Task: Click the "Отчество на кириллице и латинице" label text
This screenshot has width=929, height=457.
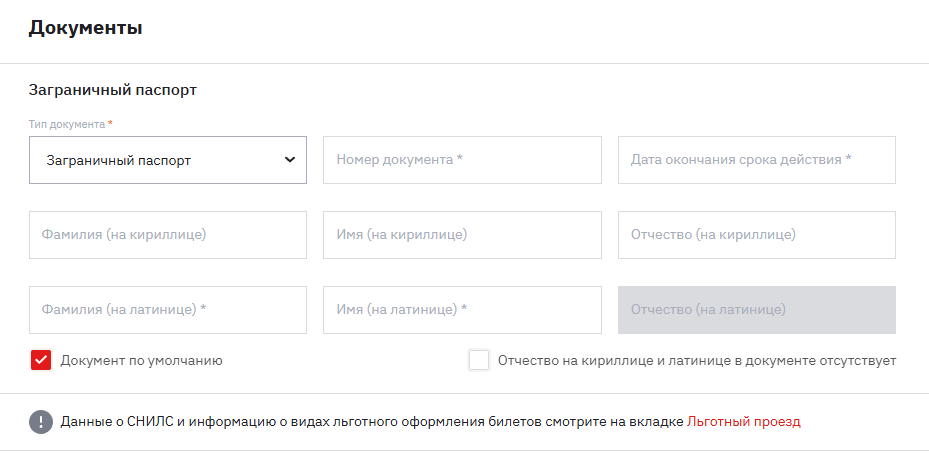Action: point(697,360)
